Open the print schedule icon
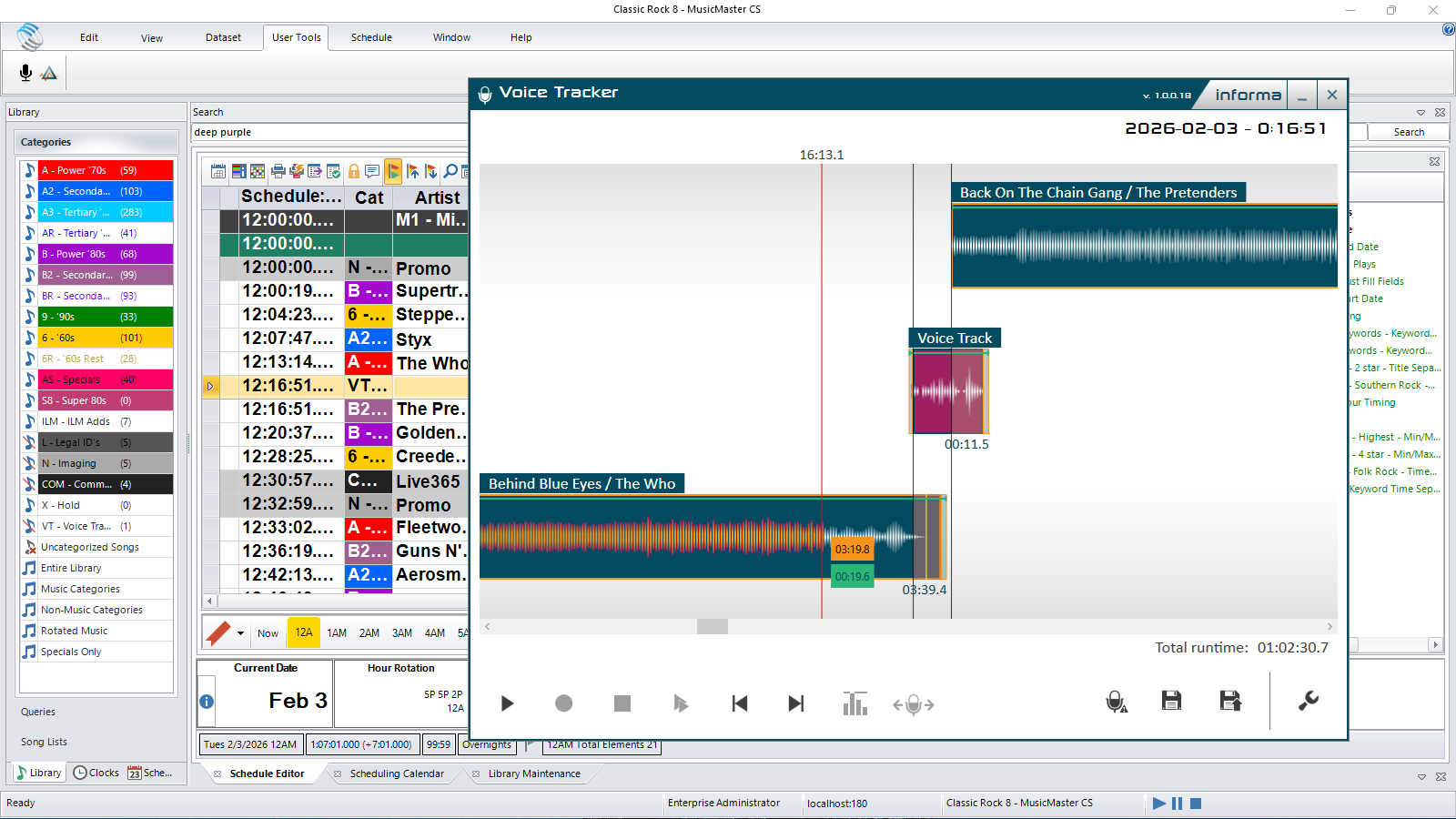 coord(279,171)
